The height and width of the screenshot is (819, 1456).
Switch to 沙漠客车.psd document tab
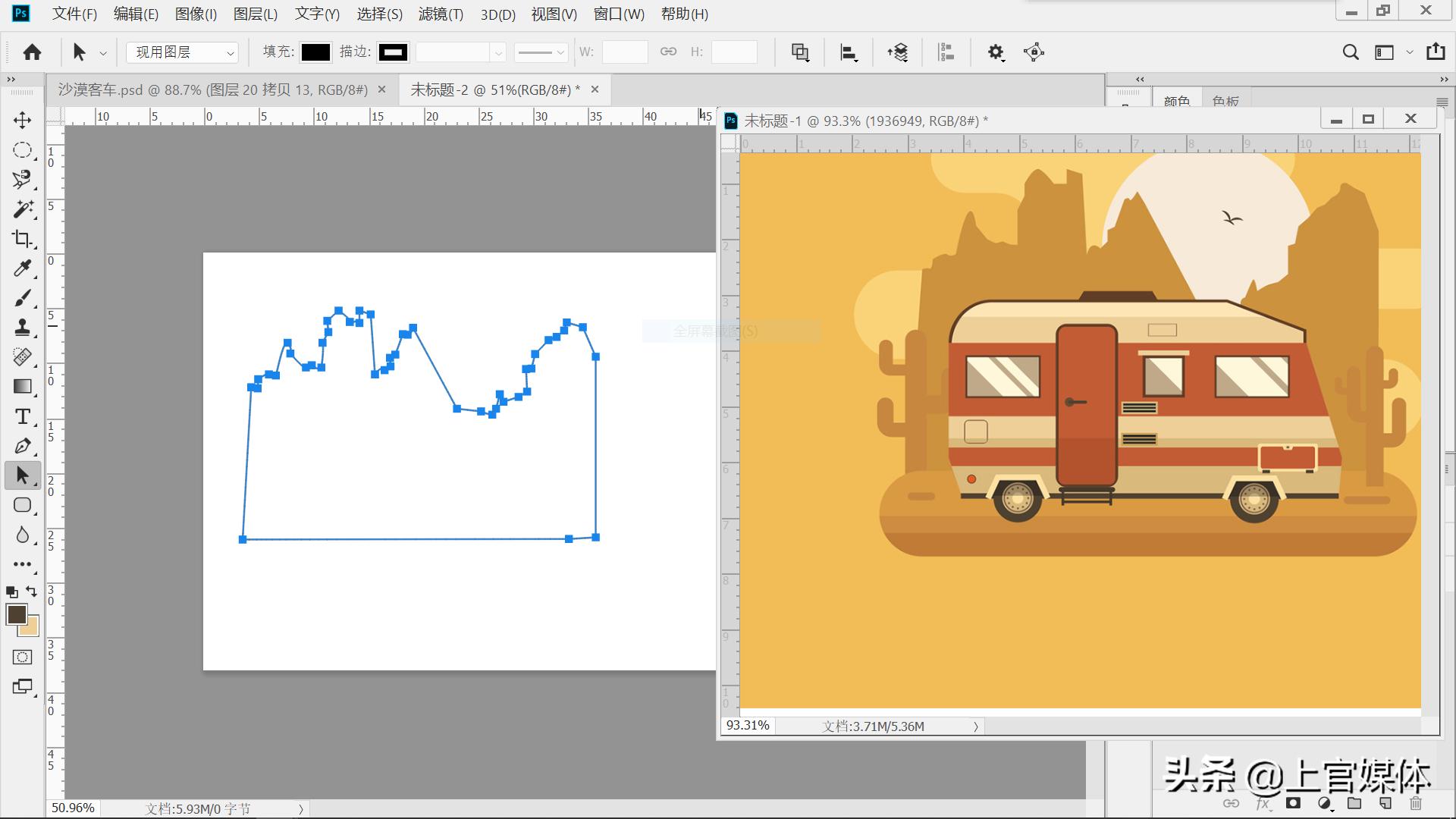213,89
